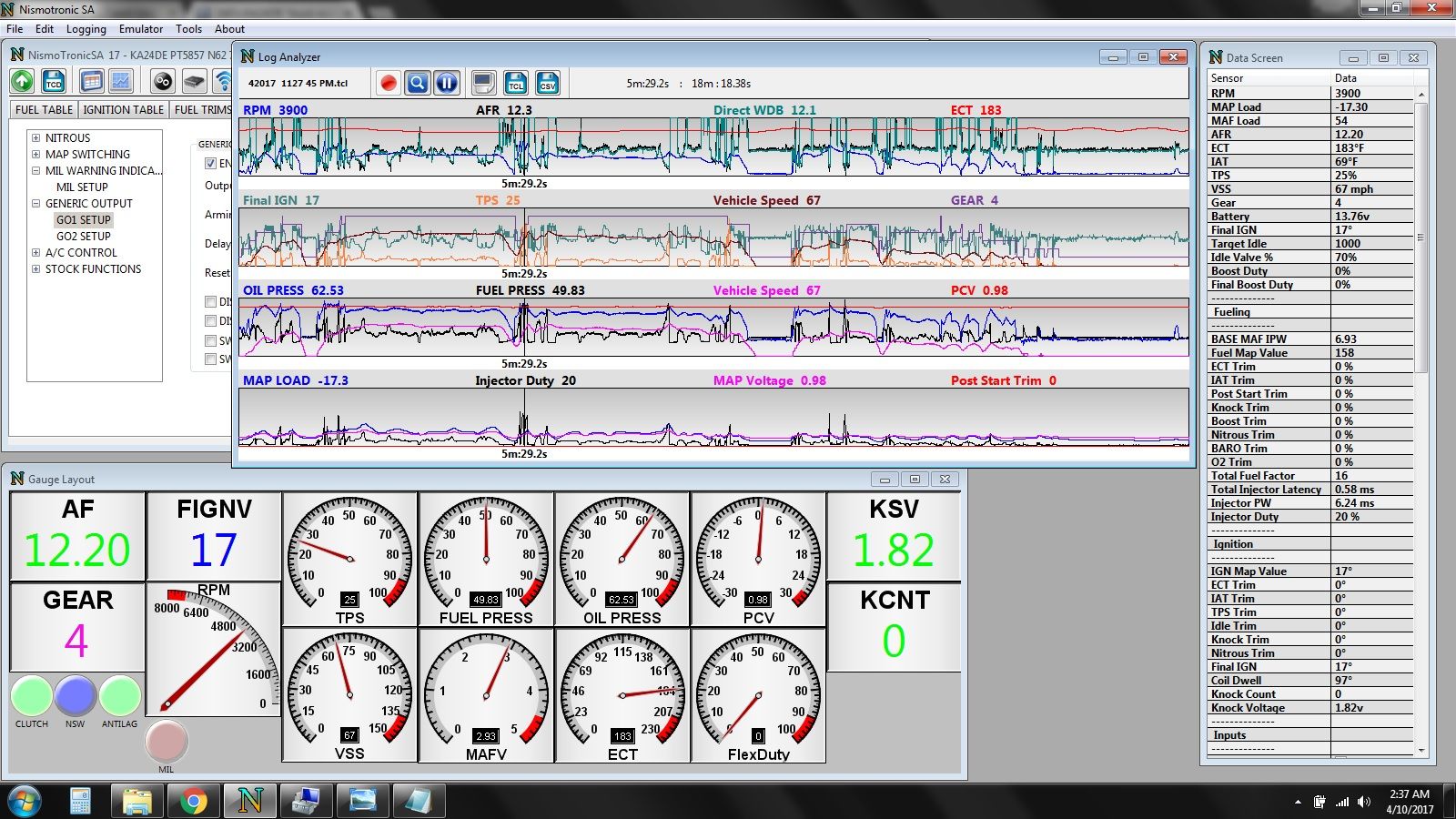Pause log playback in Log Analyzer

(447, 83)
